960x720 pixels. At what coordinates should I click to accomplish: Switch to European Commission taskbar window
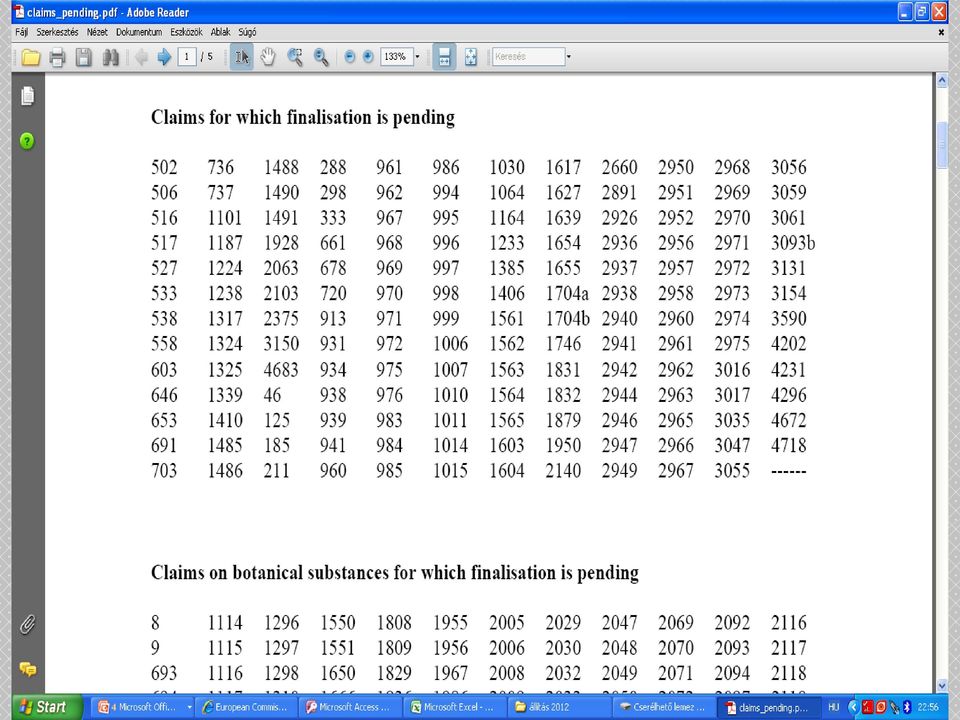point(247,707)
